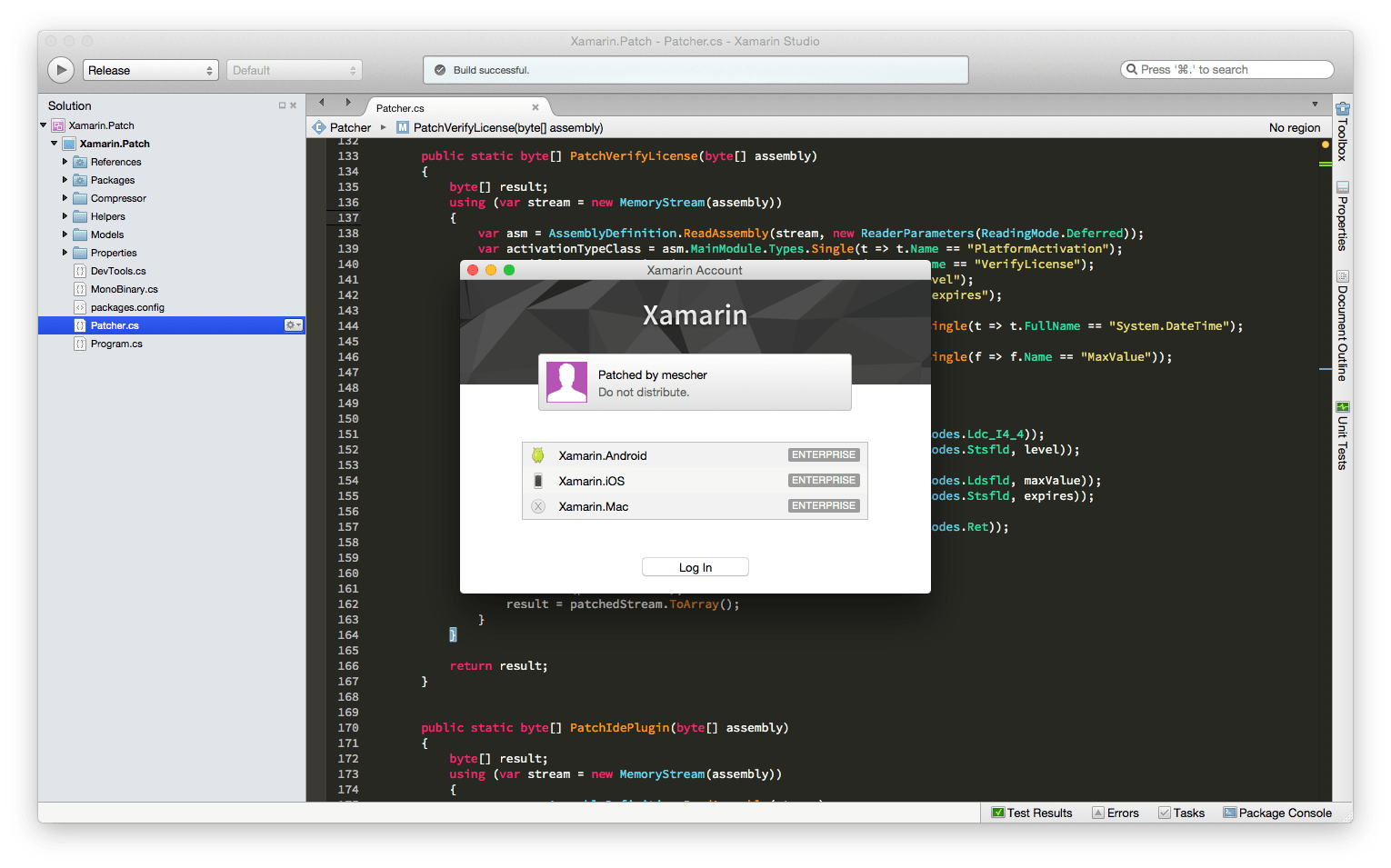The width and height of the screenshot is (1391, 868).
Task: Open the Patcher class breadcrumb
Action: [x=343, y=127]
